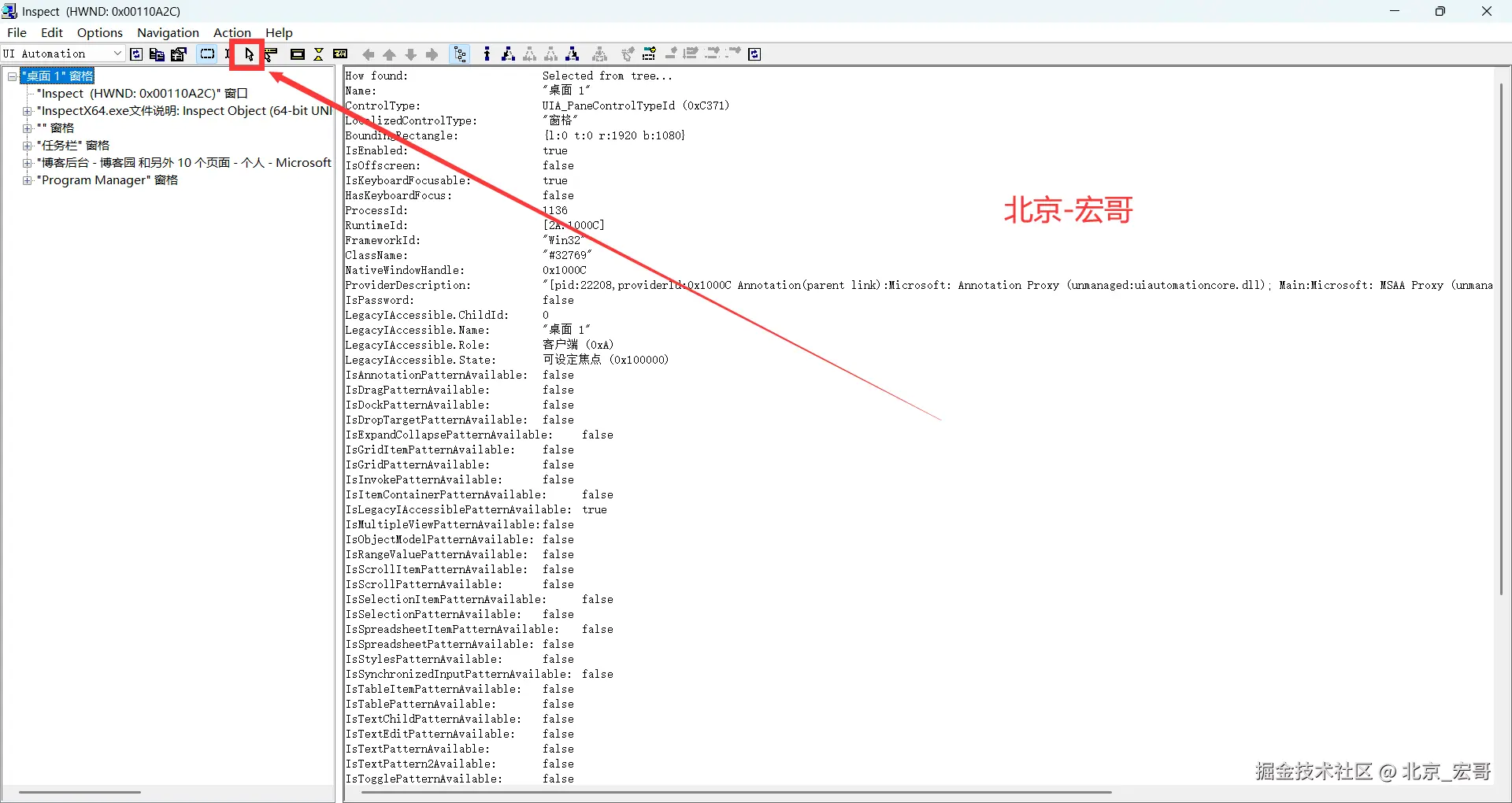
Task: Expand the "任务栏" 窗格 tree node
Action: click(28, 146)
